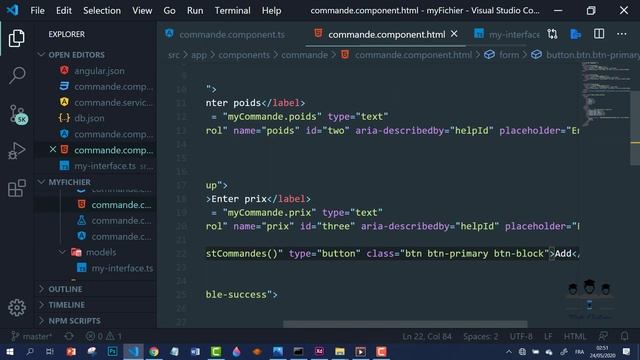Viewport: 640px width, 360px height.
Task: Open Windows taskbar search
Action: [x=30, y=351]
